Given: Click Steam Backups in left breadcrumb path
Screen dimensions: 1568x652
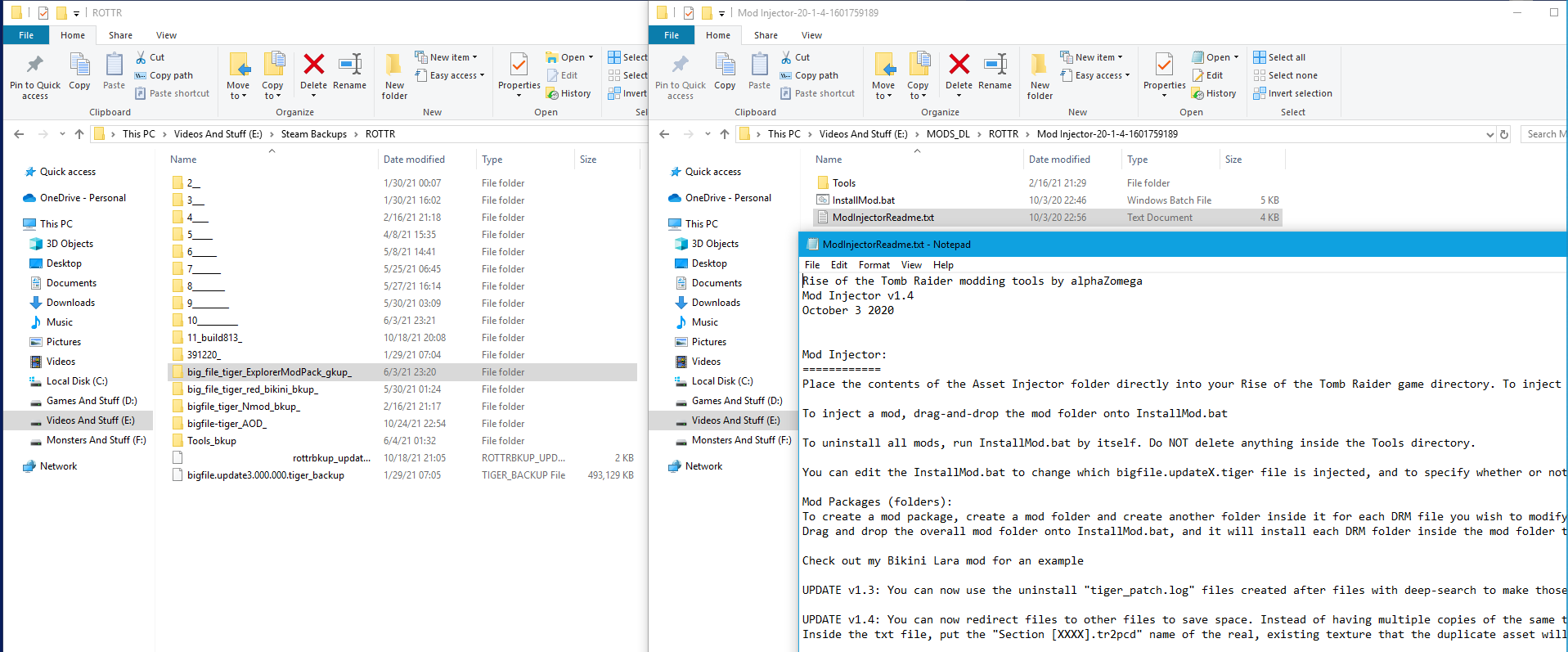Looking at the screenshot, I should point(313,134).
